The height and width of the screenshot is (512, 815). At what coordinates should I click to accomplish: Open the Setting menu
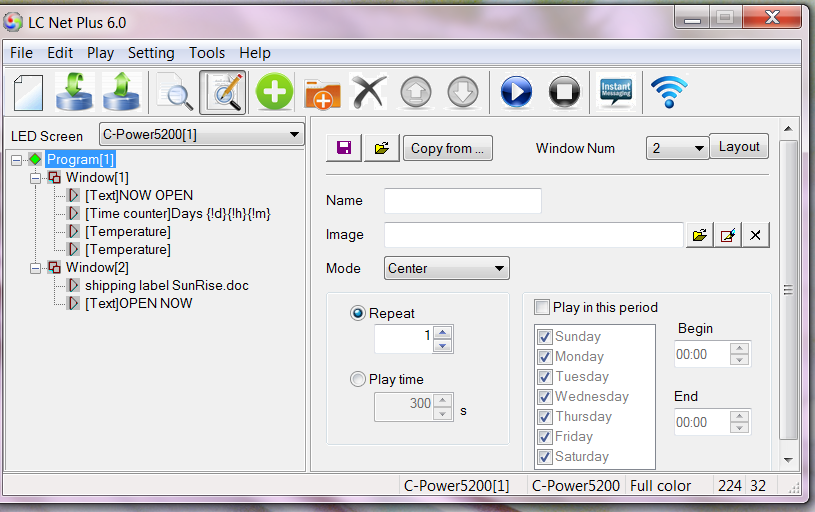point(151,53)
